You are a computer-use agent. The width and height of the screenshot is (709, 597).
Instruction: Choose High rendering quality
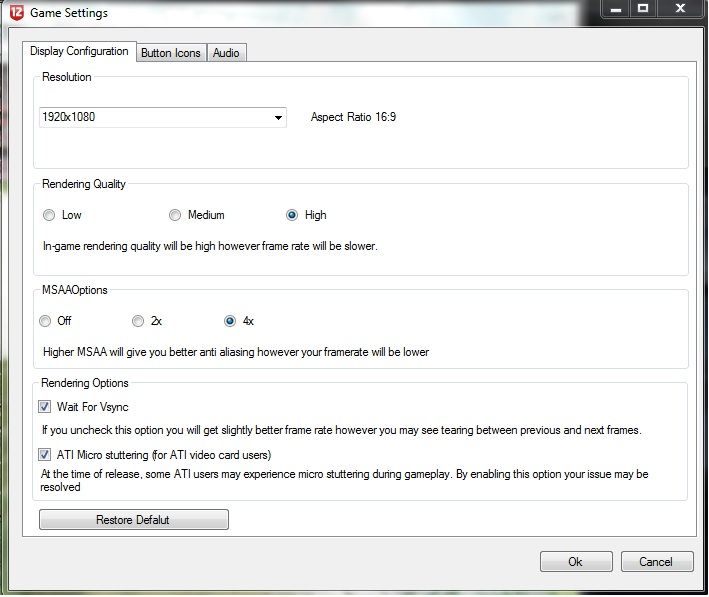pos(292,215)
